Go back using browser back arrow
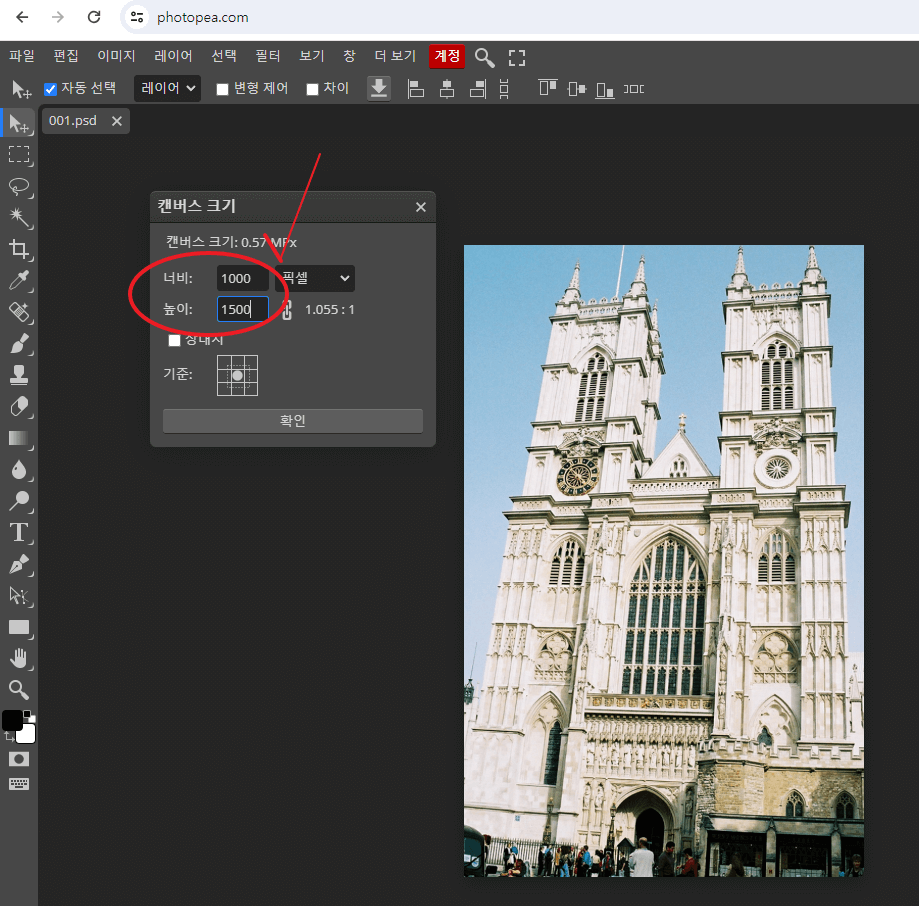 (22, 17)
